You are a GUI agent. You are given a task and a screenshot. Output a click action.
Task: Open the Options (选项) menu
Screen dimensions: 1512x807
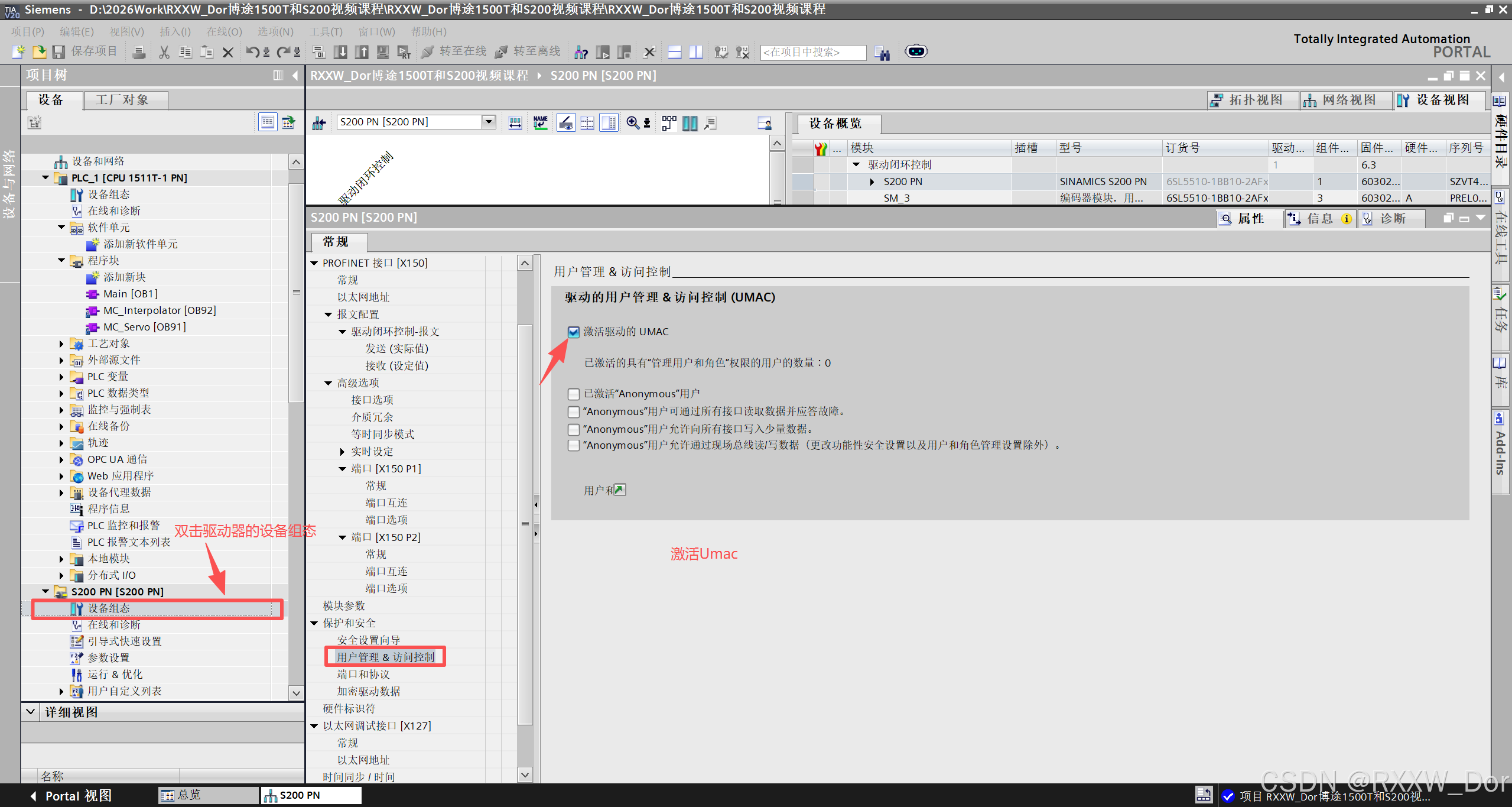275,31
